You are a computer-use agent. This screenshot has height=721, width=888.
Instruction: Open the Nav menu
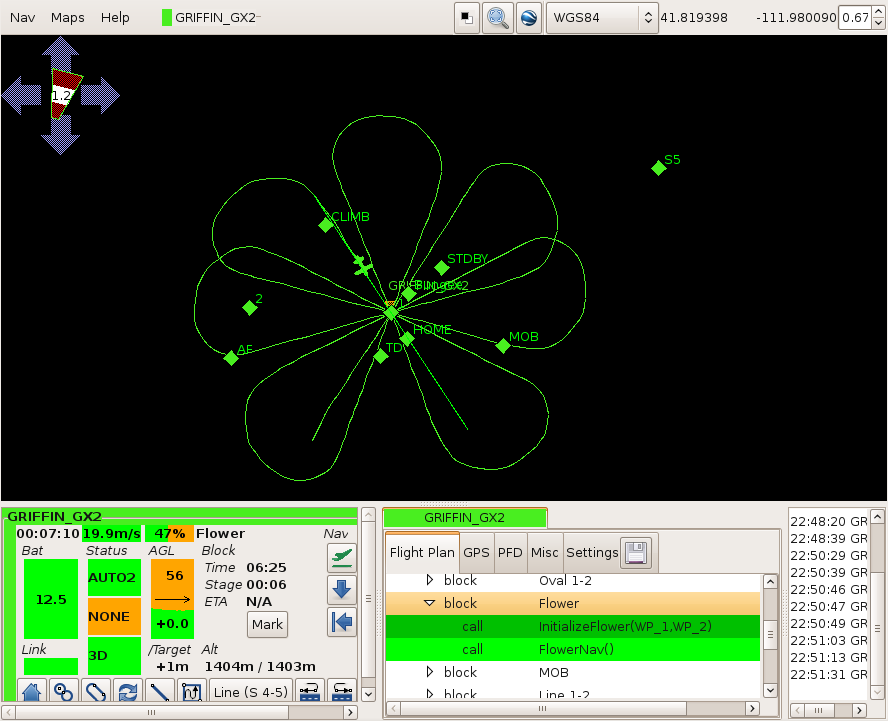pos(23,18)
